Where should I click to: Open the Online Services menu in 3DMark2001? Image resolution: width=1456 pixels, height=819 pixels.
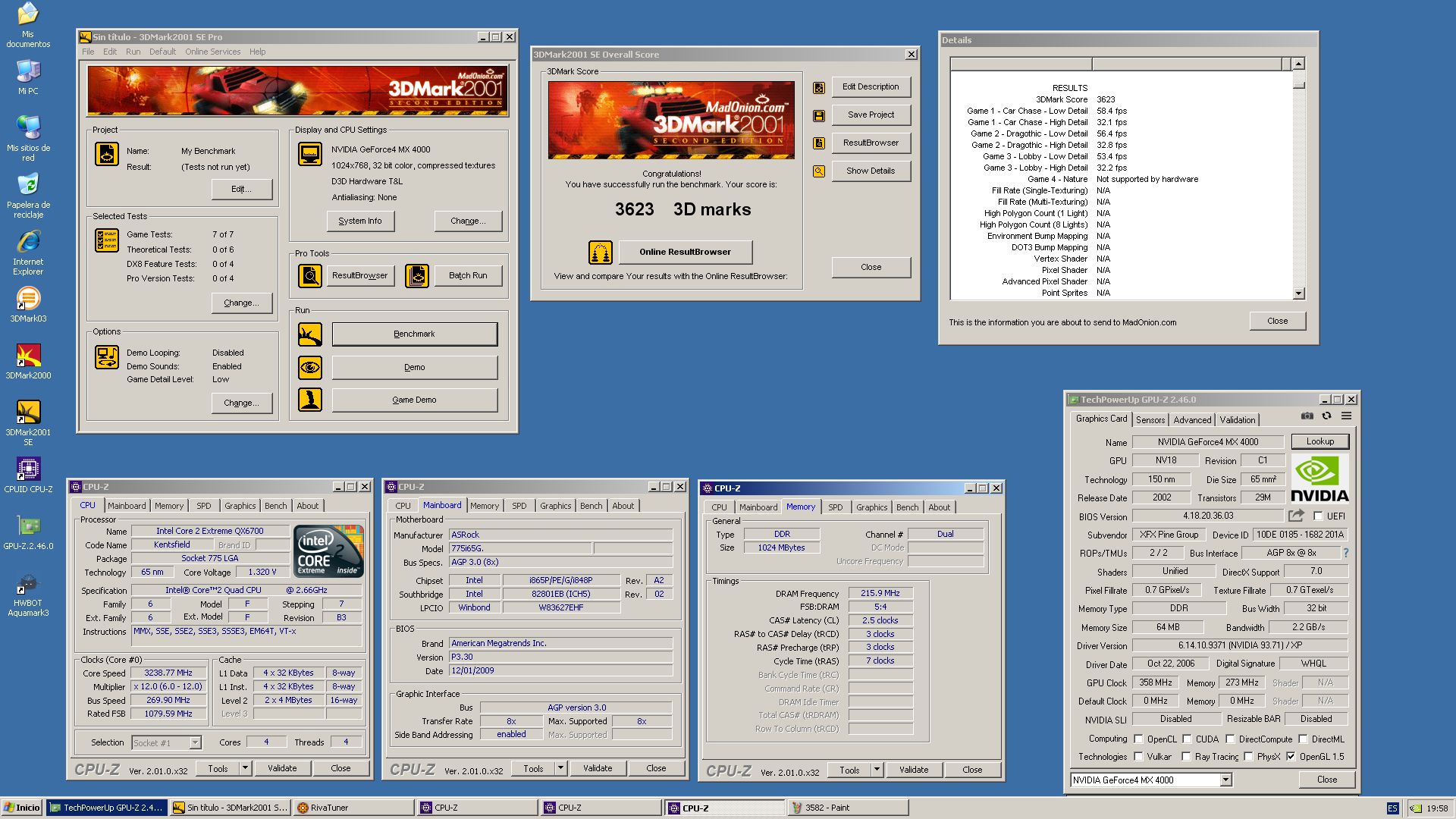point(212,52)
